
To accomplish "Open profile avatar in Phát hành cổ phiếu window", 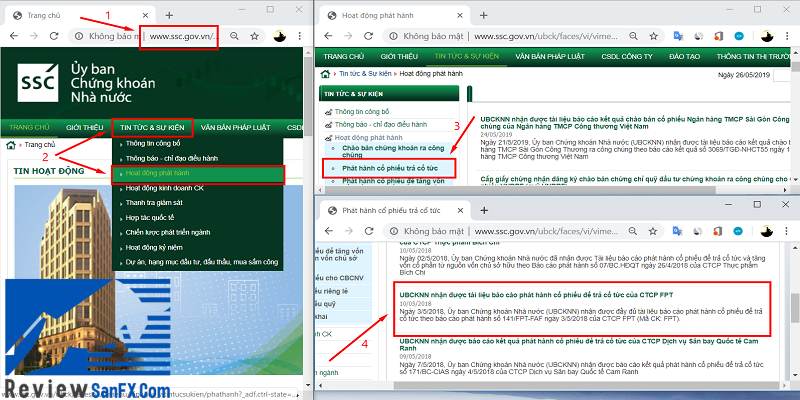I will 767,231.
